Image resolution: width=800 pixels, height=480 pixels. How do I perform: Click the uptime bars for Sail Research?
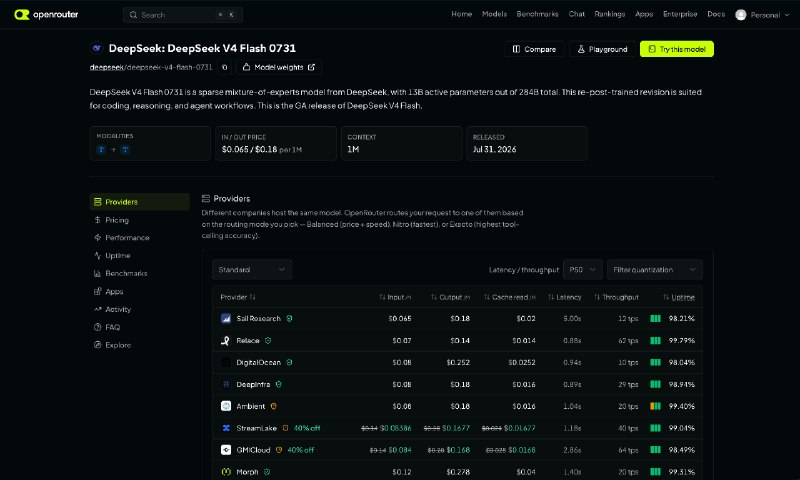tap(656, 318)
